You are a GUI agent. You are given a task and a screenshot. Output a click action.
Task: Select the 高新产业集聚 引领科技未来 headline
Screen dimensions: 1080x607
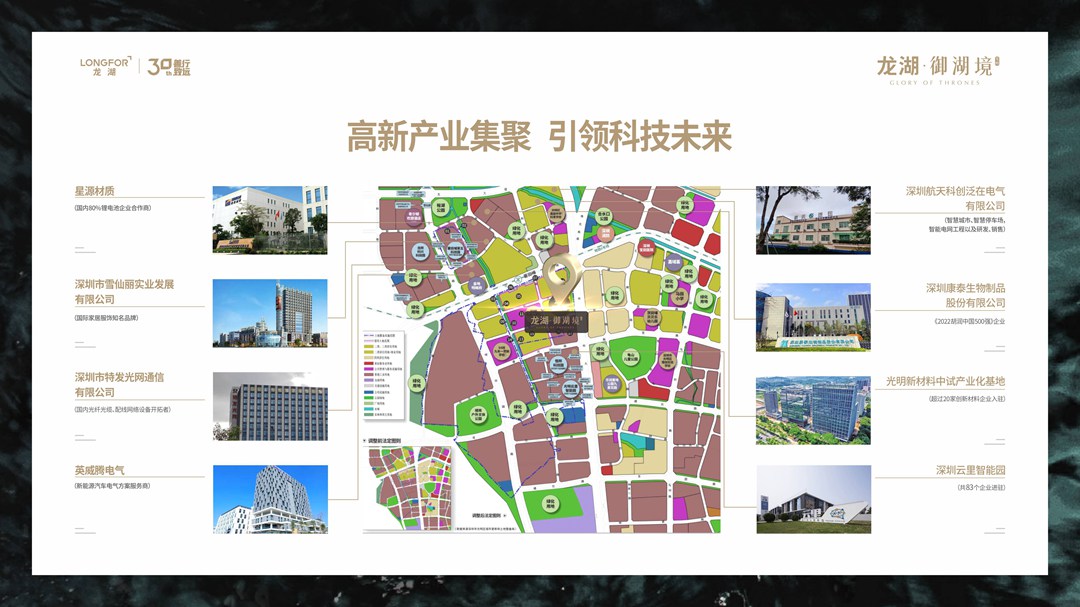(539, 137)
